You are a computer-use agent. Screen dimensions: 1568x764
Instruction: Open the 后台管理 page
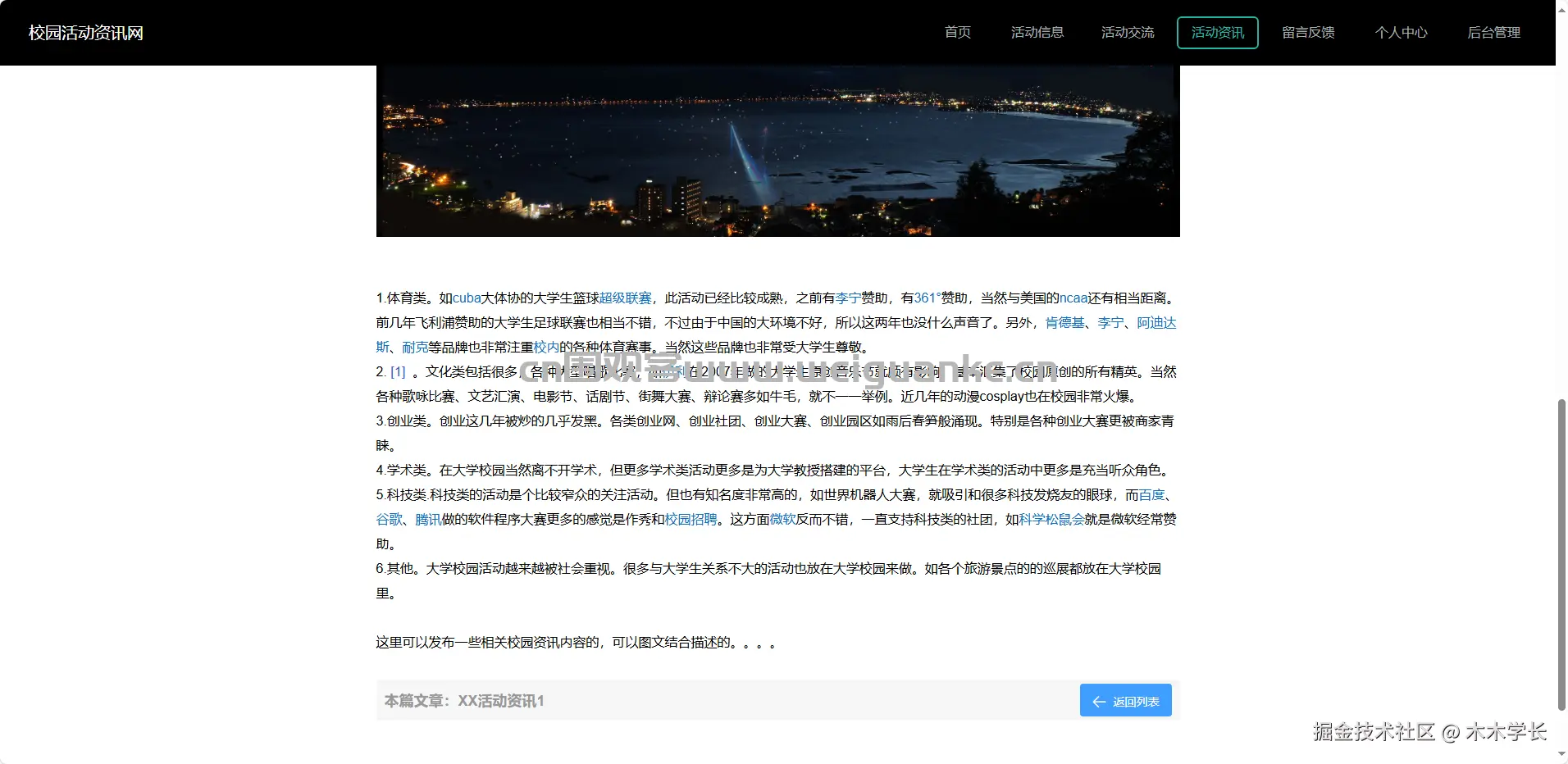pos(1493,32)
